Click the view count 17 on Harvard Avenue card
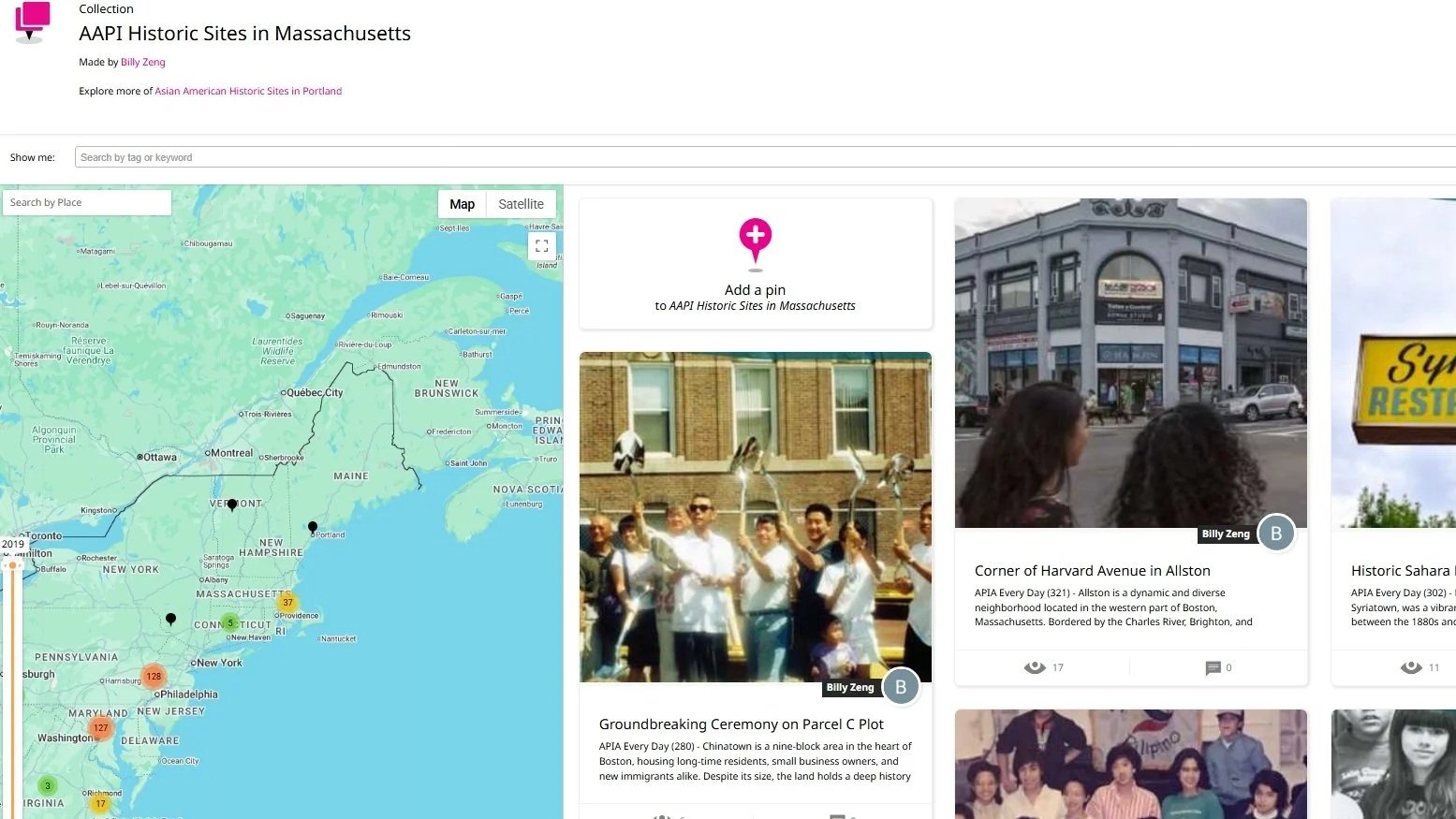This screenshot has height=819, width=1456. pyautogui.click(x=1058, y=667)
